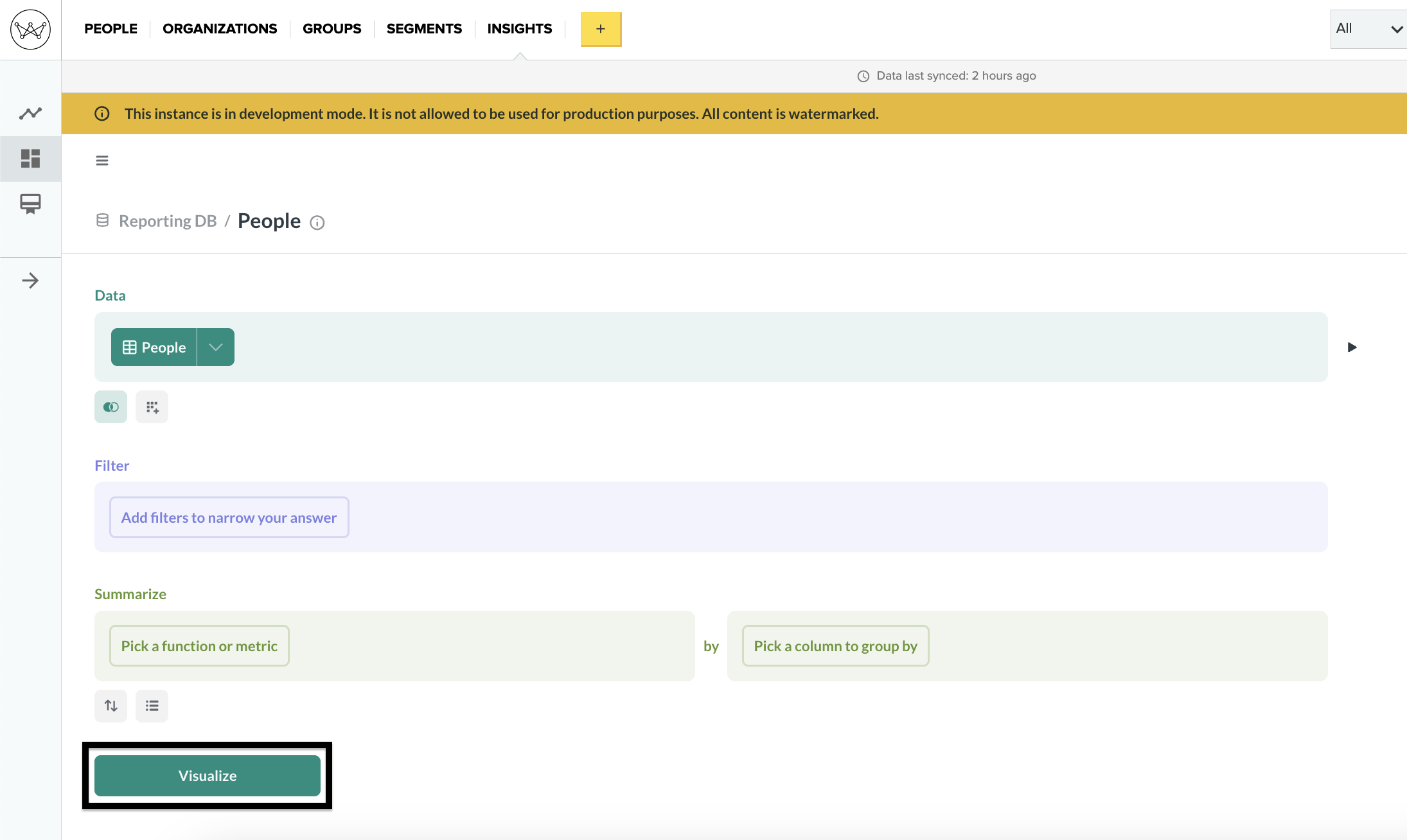
Task: Click Add filters to narrow your answer
Action: pyautogui.click(x=229, y=518)
